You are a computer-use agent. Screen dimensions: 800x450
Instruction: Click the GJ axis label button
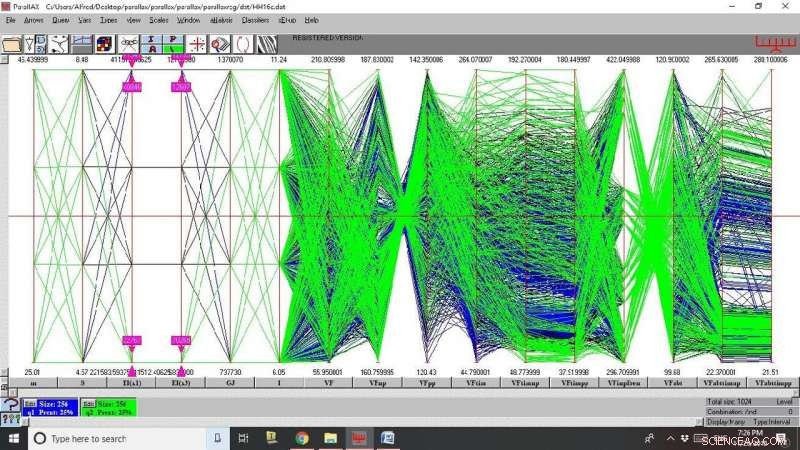(x=230, y=383)
